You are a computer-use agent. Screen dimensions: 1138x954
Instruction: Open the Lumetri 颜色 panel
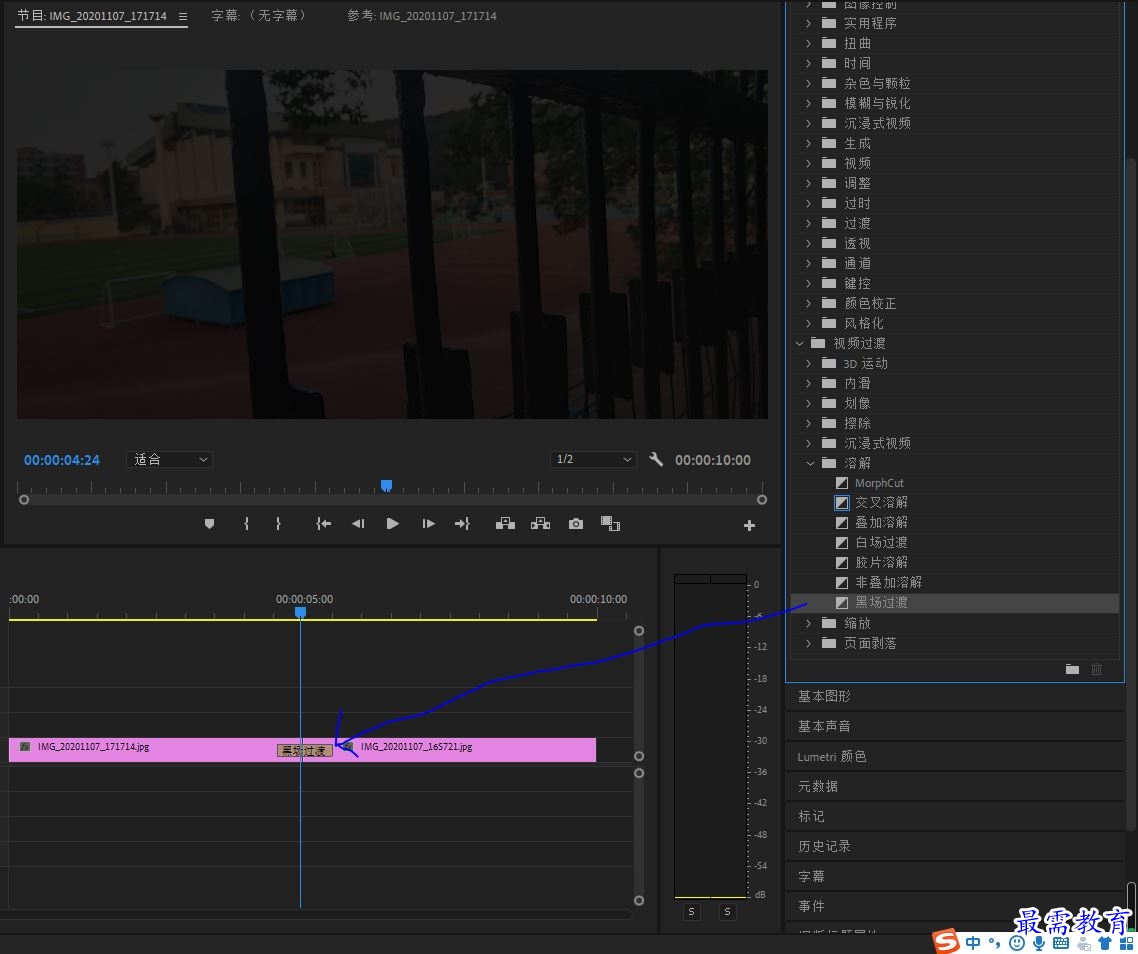coord(832,757)
